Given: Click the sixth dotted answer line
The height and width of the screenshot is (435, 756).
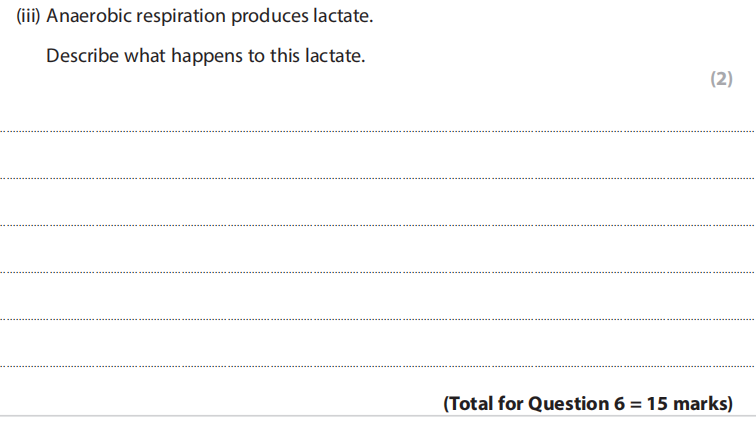Looking at the screenshot, I should click(378, 366).
